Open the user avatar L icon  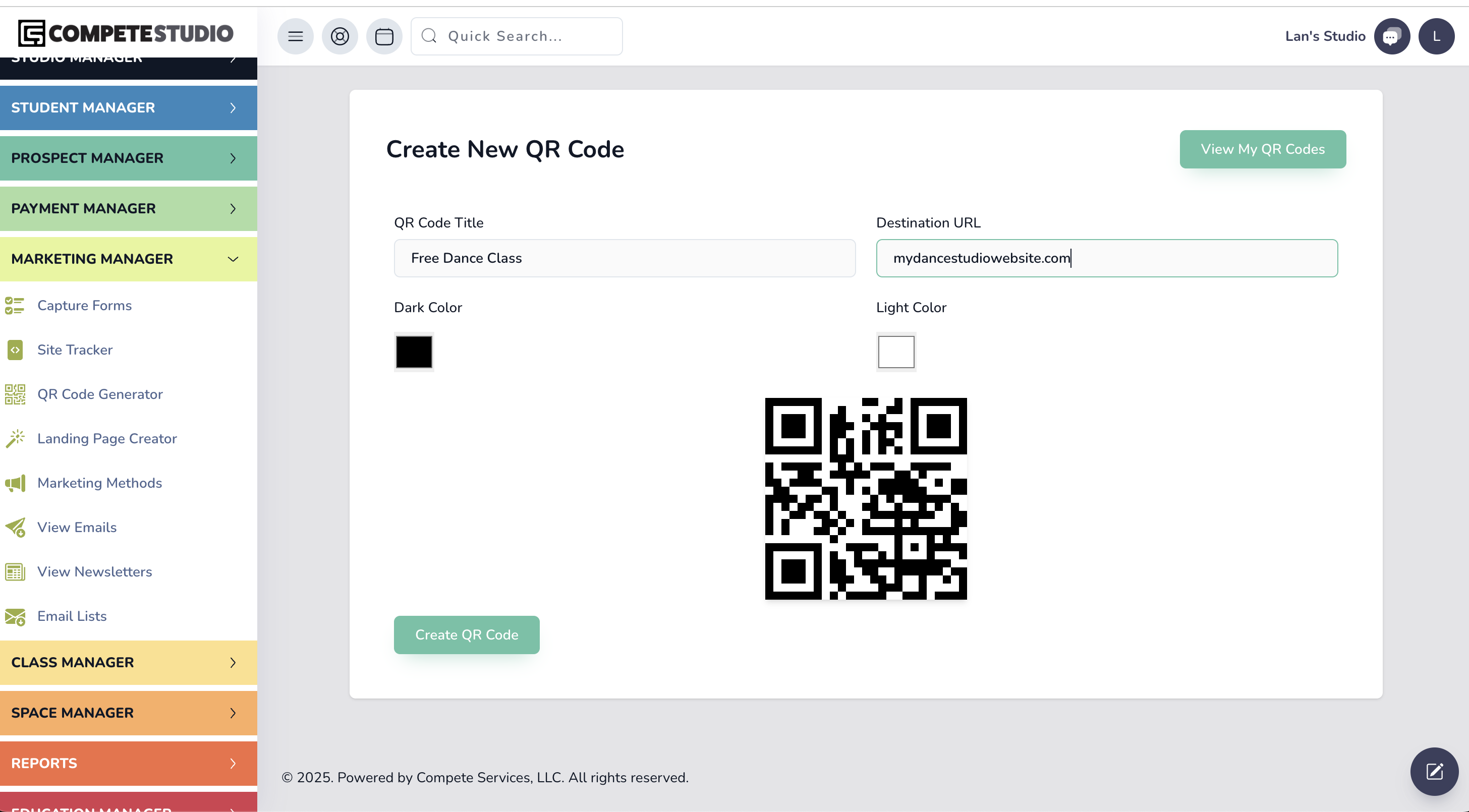point(1437,36)
